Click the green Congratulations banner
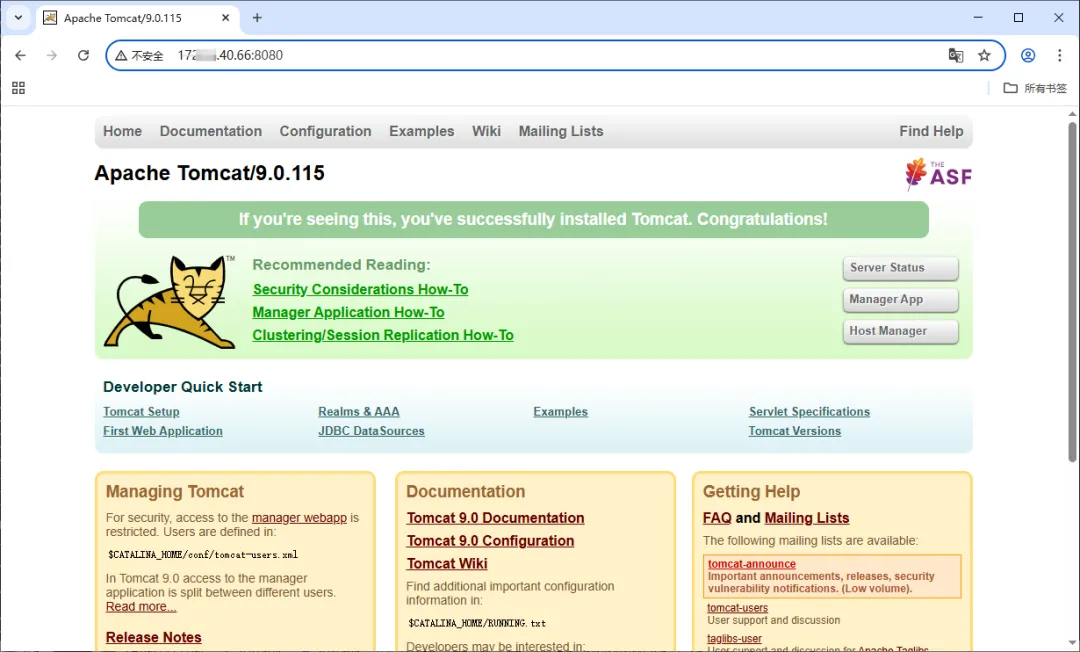Screen dimensions: 1080x652 pos(533,220)
